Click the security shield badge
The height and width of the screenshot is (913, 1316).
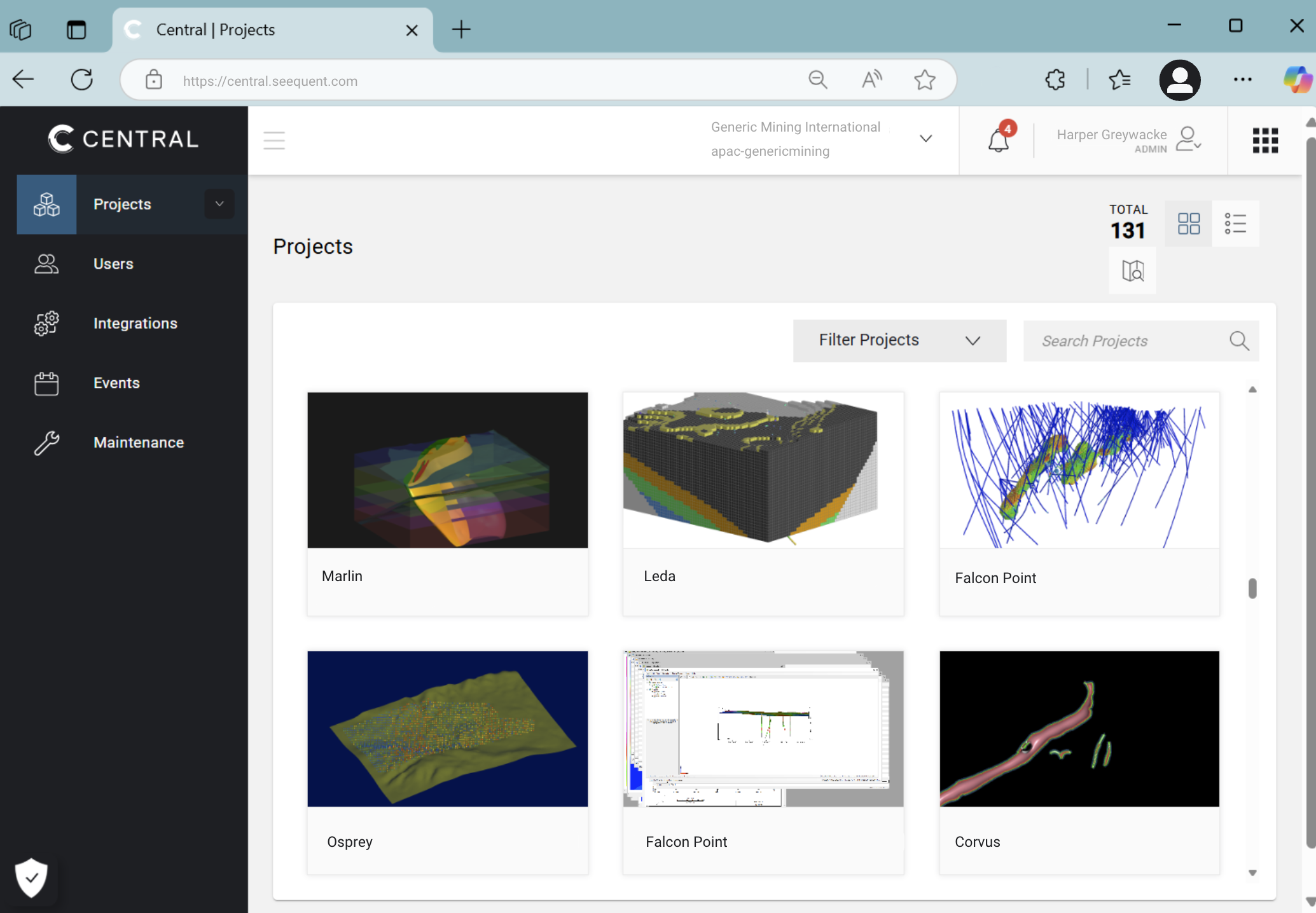pos(31,878)
